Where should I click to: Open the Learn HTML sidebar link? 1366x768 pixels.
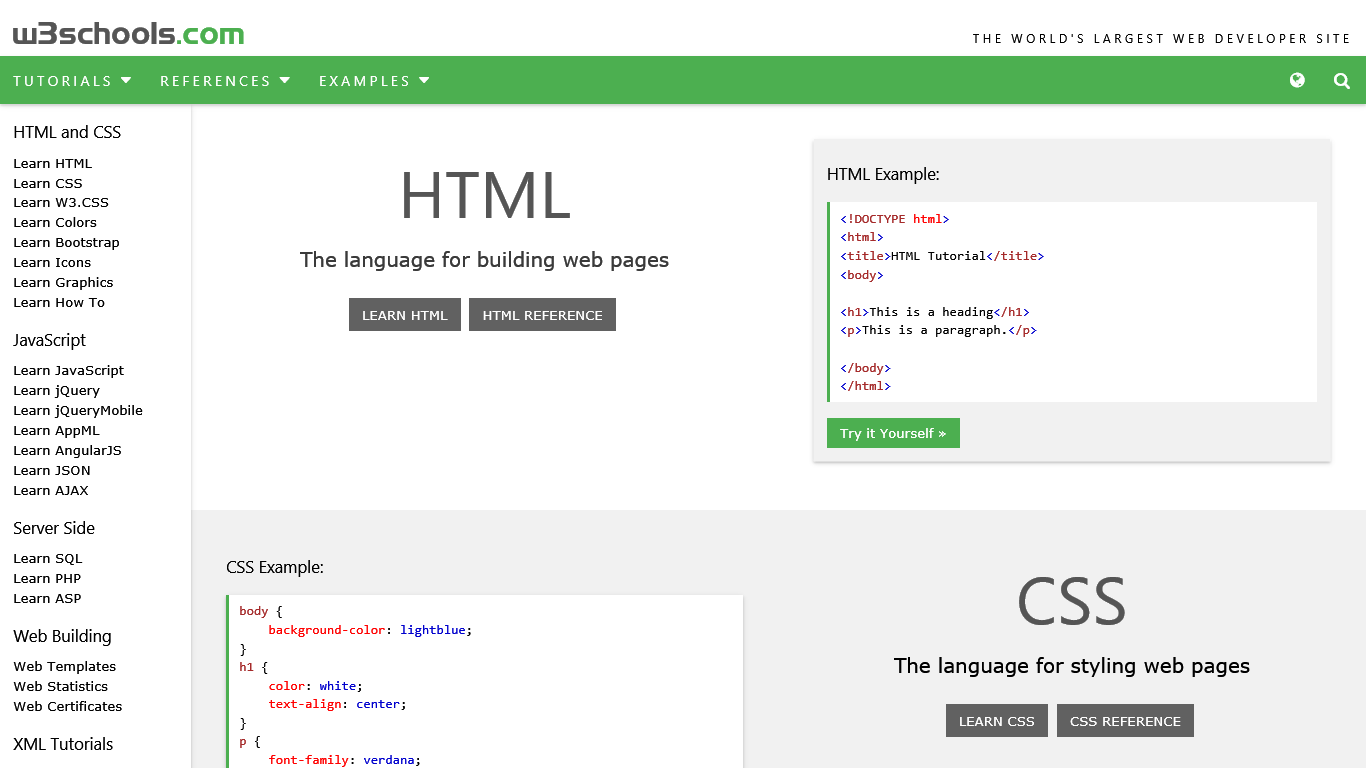(52, 163)
